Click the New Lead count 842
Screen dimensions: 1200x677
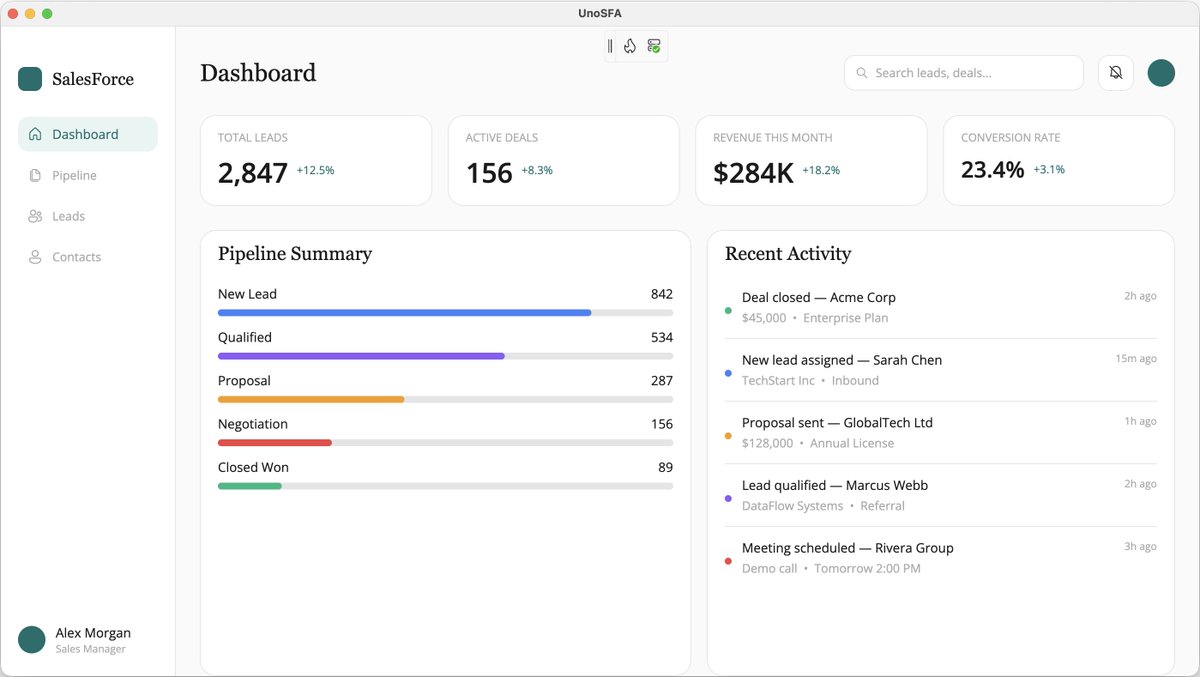[661, 294]
